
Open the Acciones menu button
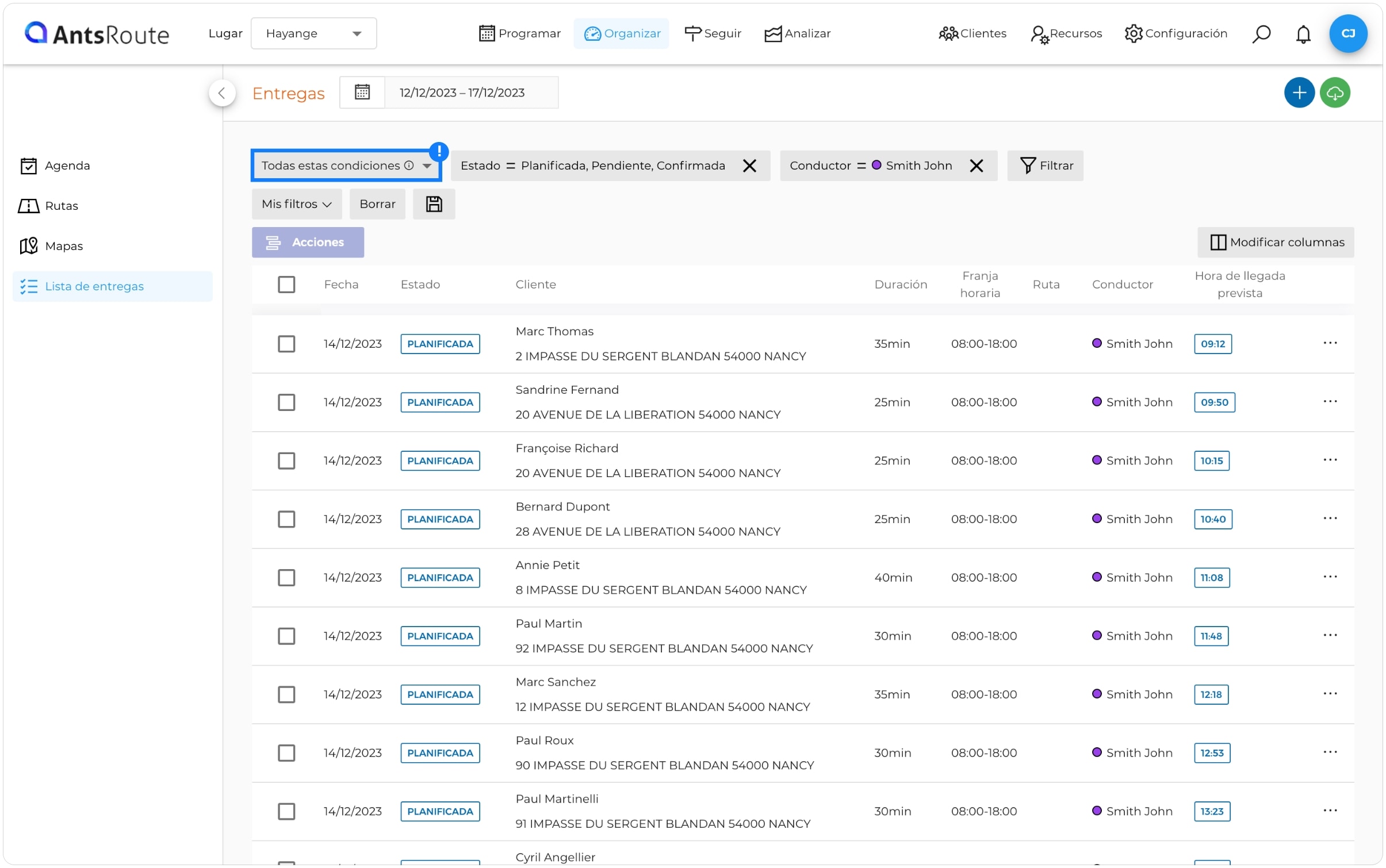pyautogui.click(x=308, y=243)
